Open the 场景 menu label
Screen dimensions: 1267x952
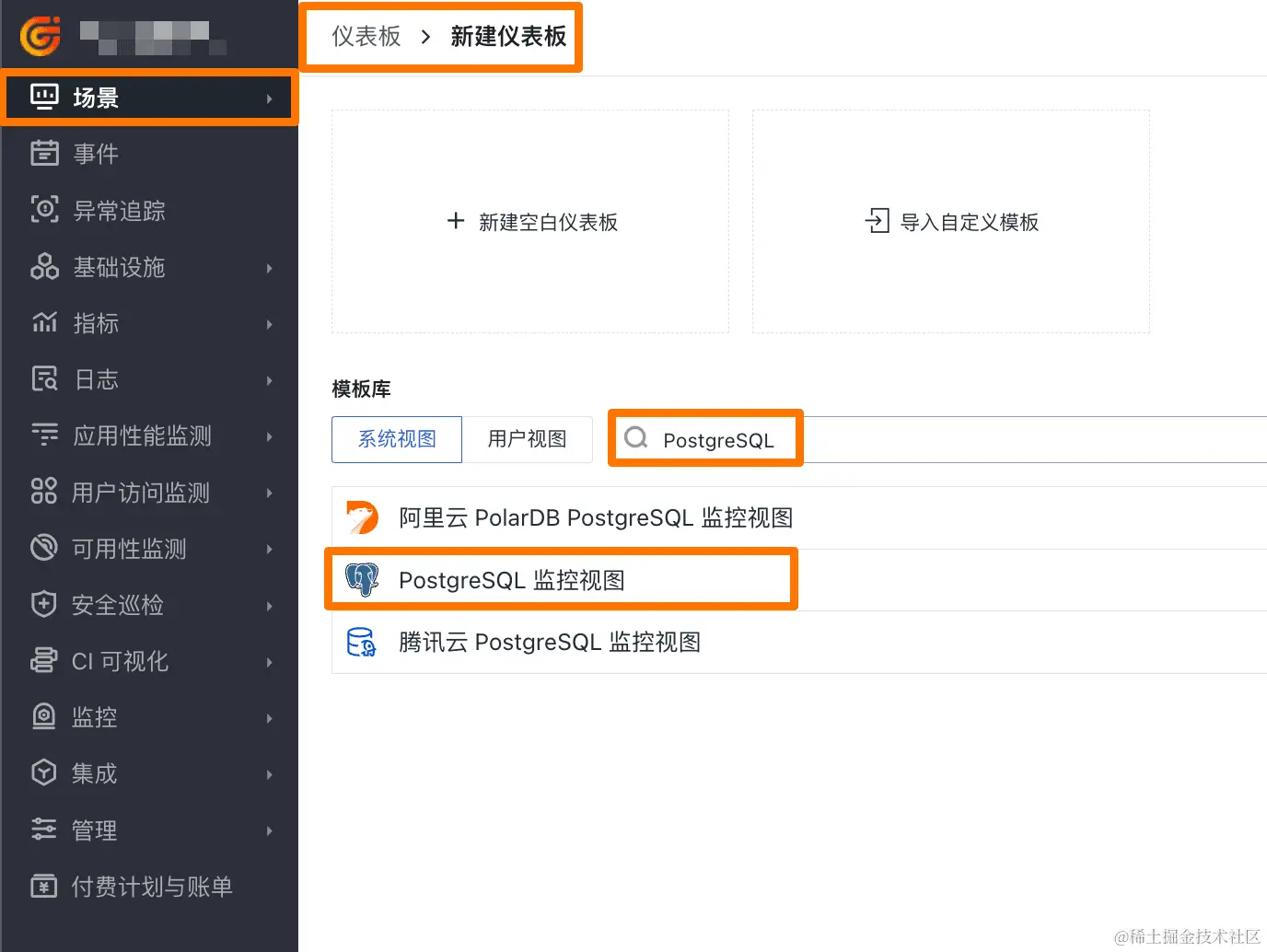click(x=96, y=98)
